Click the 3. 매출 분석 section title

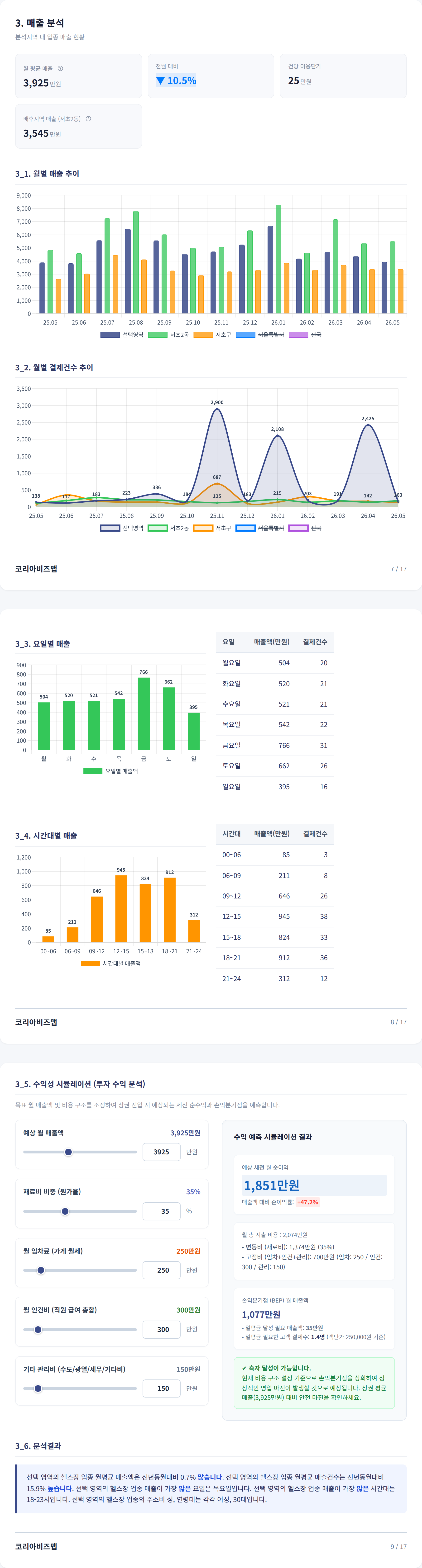(x=40, y=23)
